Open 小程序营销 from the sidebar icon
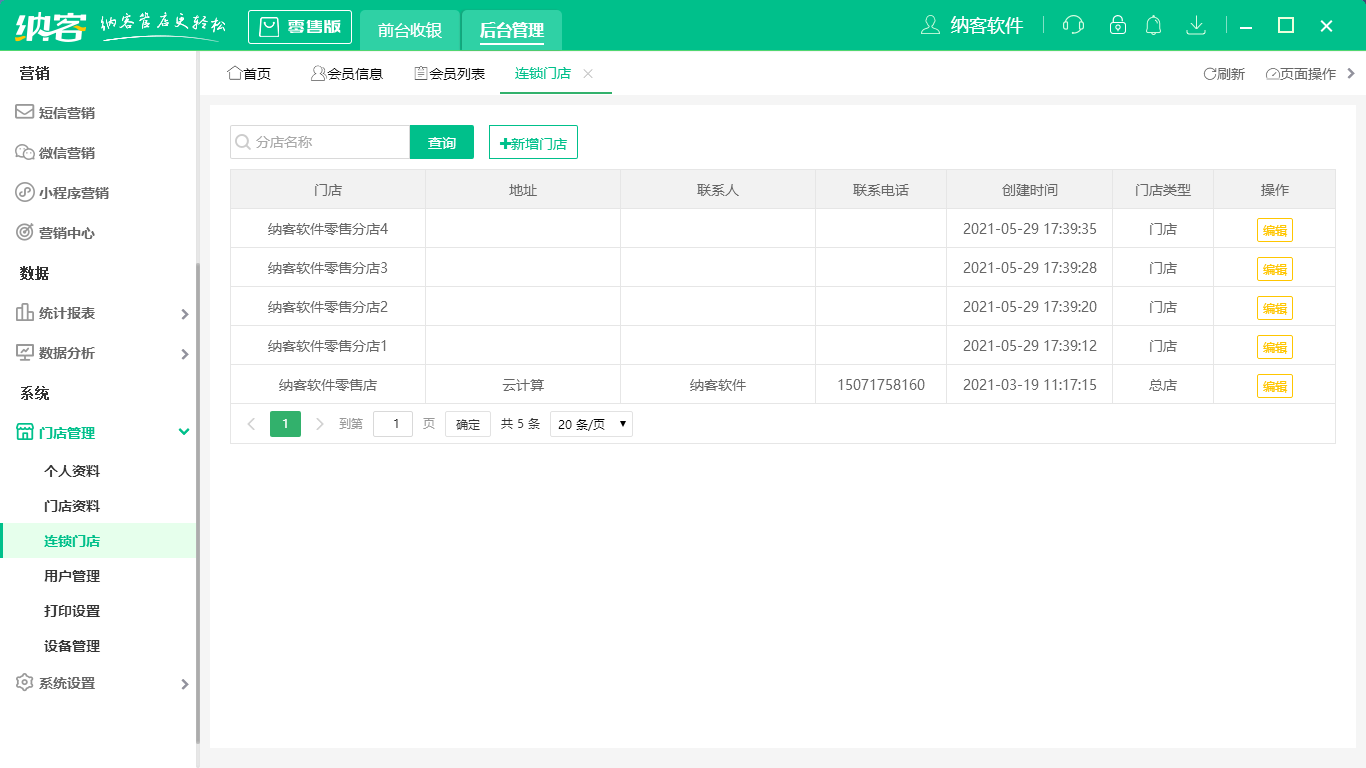The height and width of the screenshot is (768, 1366). coord(23,192)
